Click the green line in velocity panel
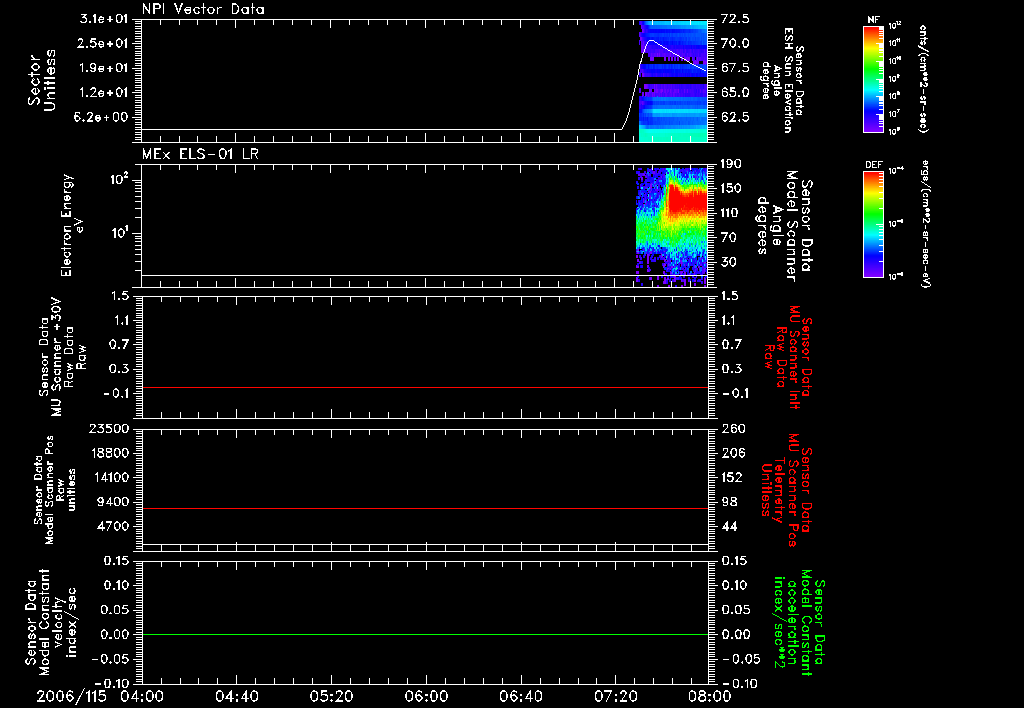 [x=425, y=634]
